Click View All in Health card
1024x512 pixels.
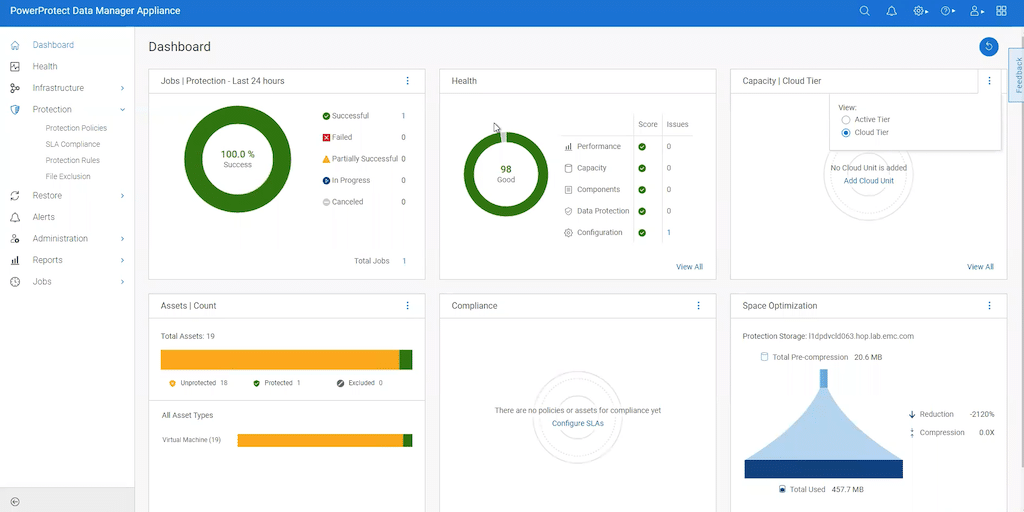pos(689,266)
